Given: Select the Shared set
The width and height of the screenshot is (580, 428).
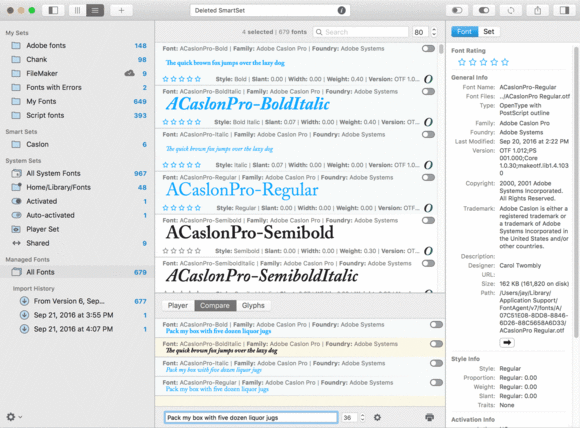Looking at the screenshot, I should pyautogui.click(x=77, y=243).
